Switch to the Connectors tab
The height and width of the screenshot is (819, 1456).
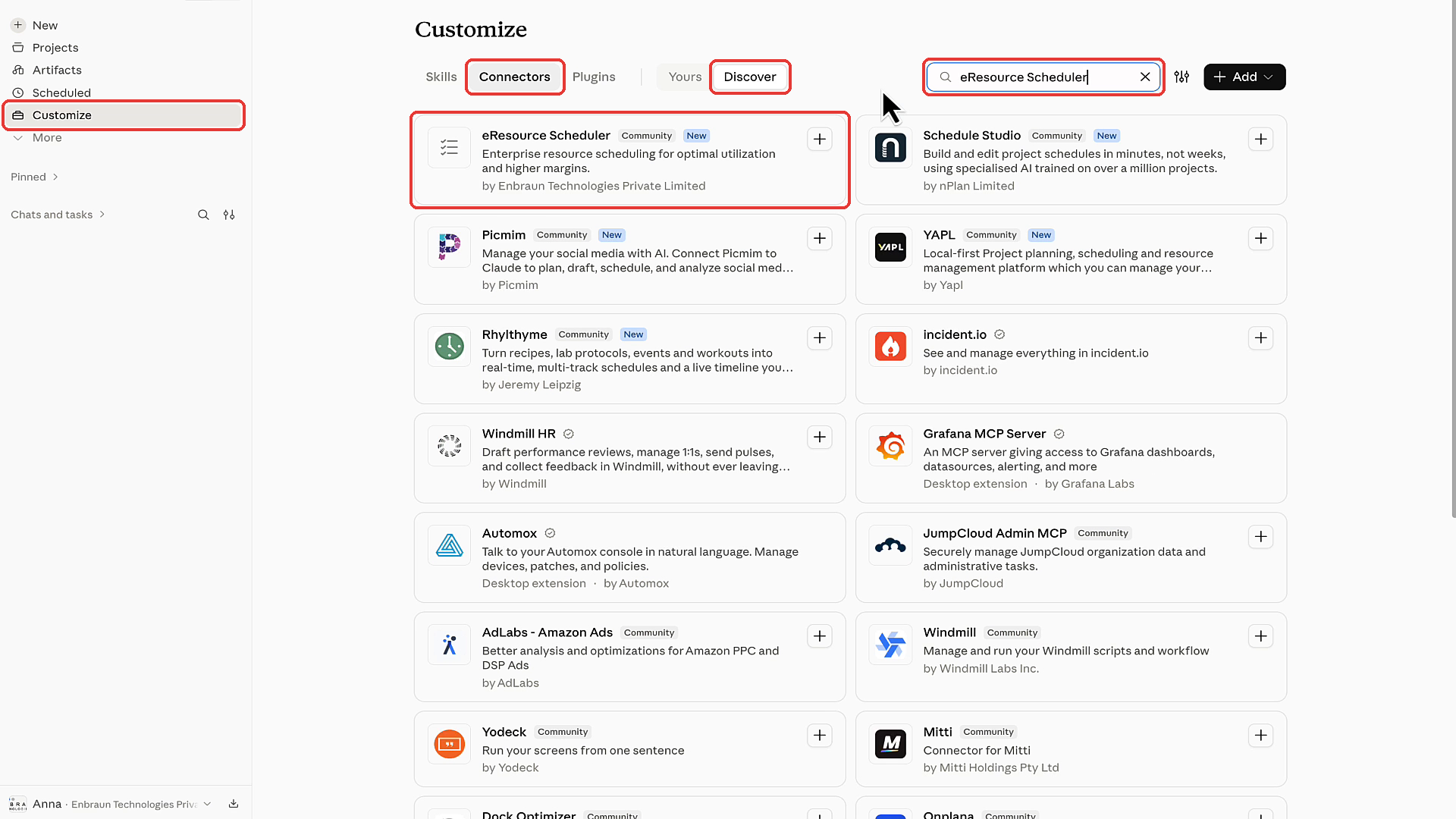pyautogui.click(x=514, y=77)
